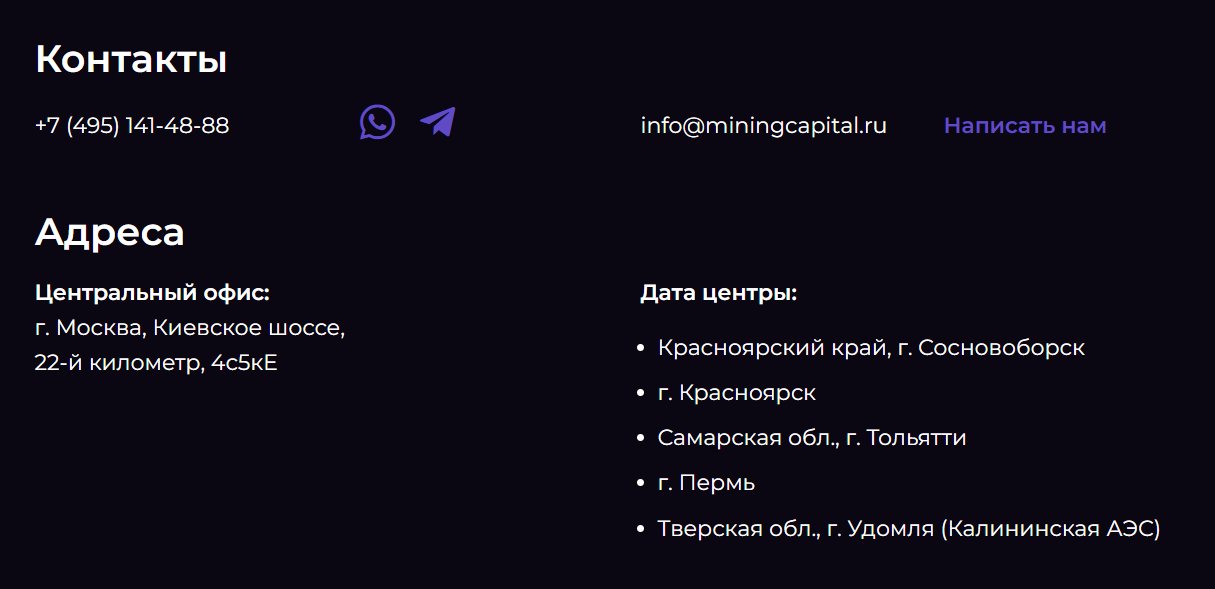Call the +7 (495) 141-48-88 phone number
Image resolution: width=1215 pixels, height=589 pixels.
132,126
